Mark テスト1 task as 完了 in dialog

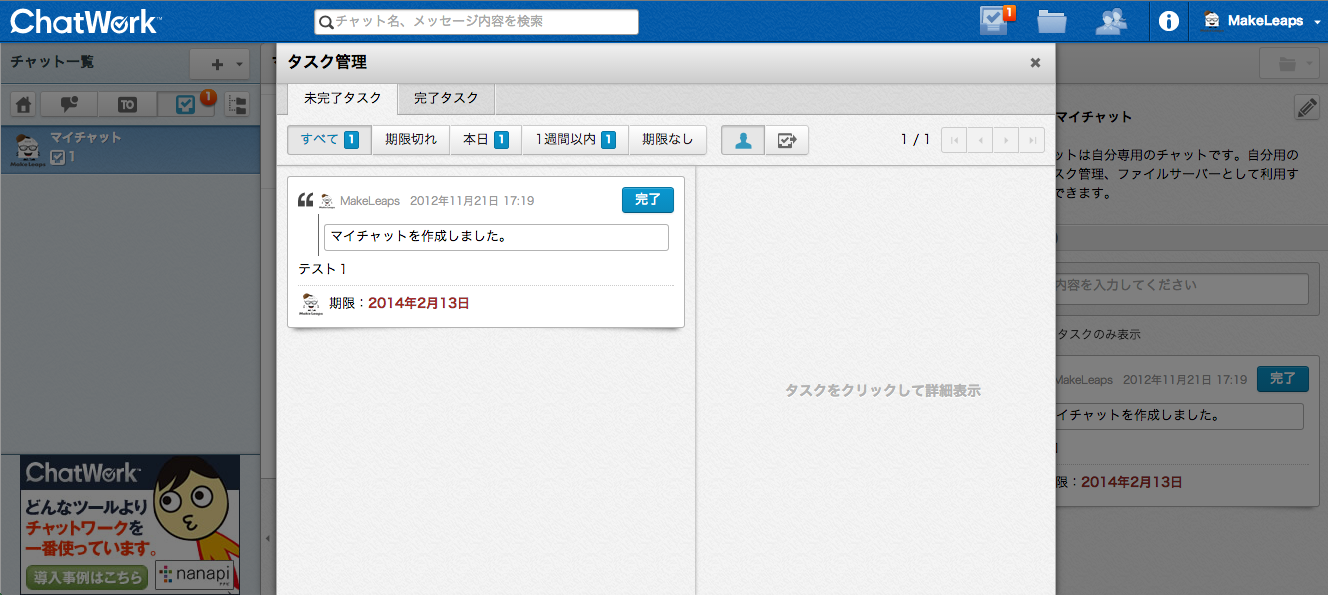[x=648, y=200]
